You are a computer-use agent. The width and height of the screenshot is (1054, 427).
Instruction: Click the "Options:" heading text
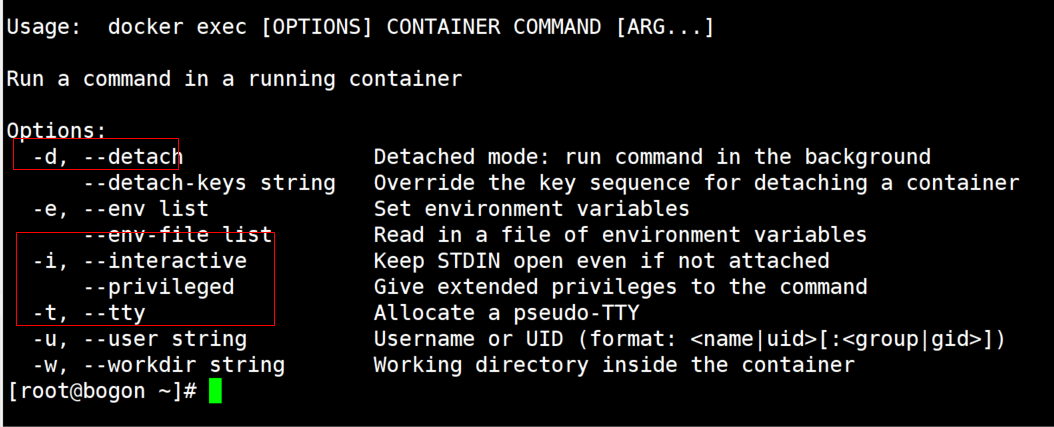[56, 131]
